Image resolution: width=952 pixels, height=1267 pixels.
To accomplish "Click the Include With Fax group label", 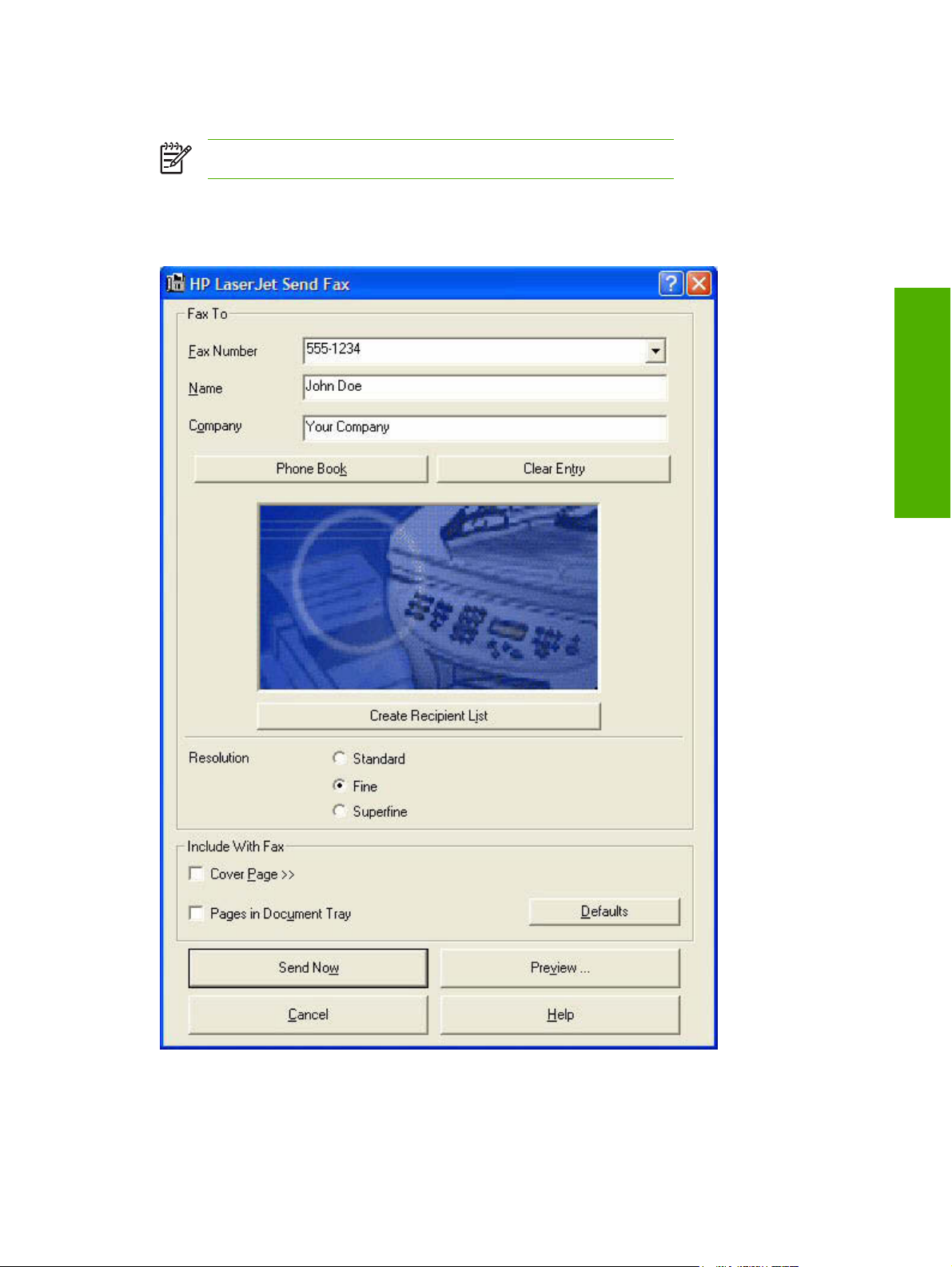I will point(236,847).
